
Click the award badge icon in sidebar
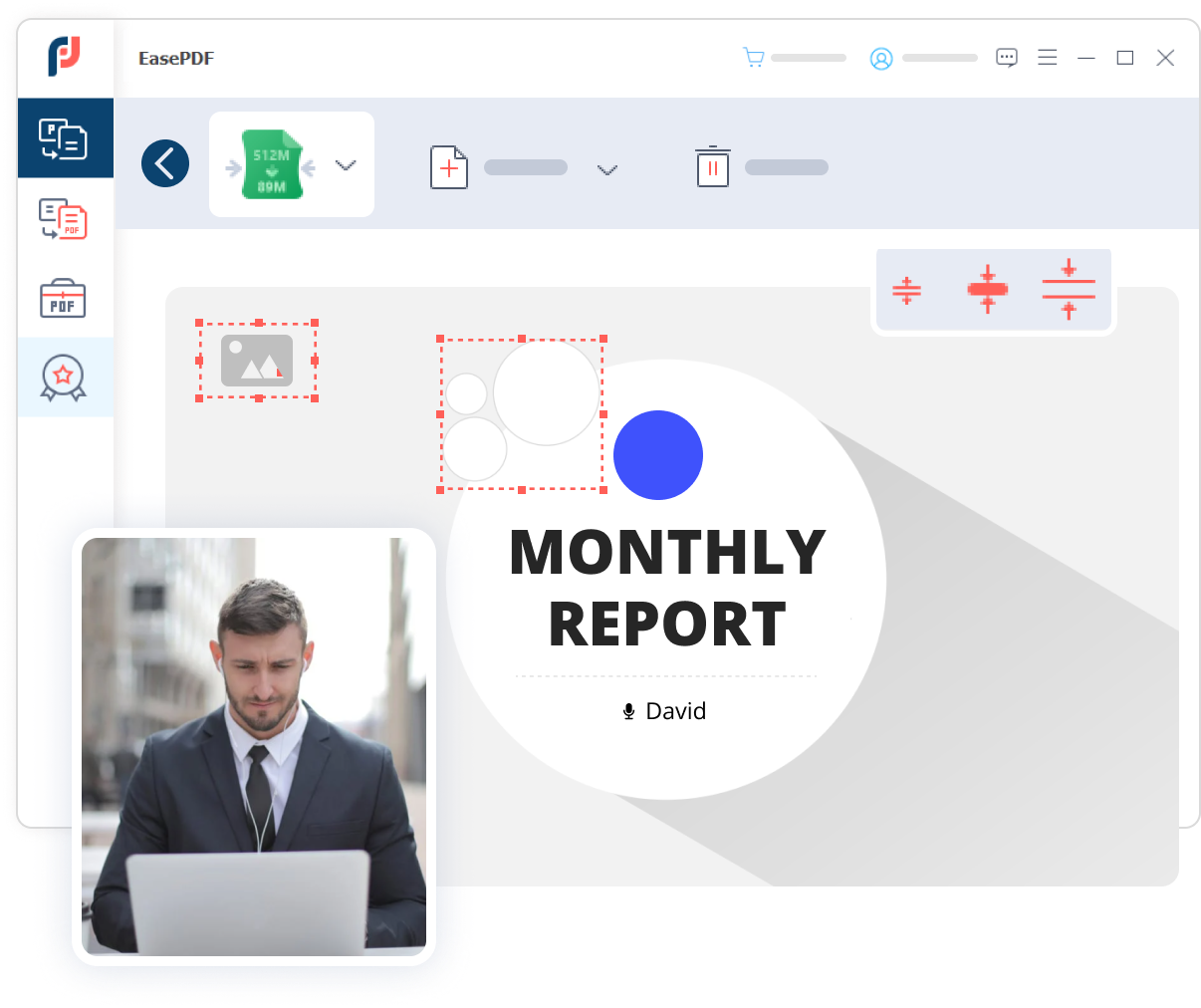coord(62,378)
